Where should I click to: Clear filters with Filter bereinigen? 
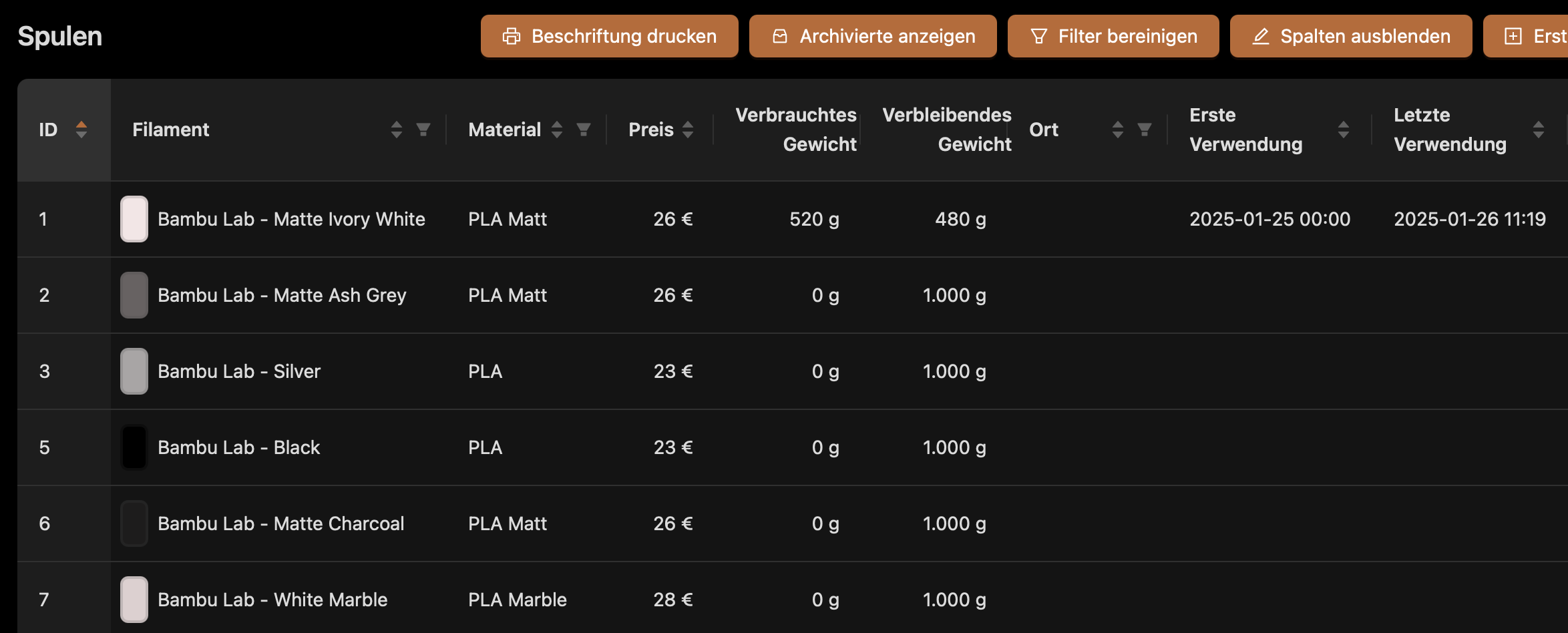pyautogui.click(x=1113, y=36)
